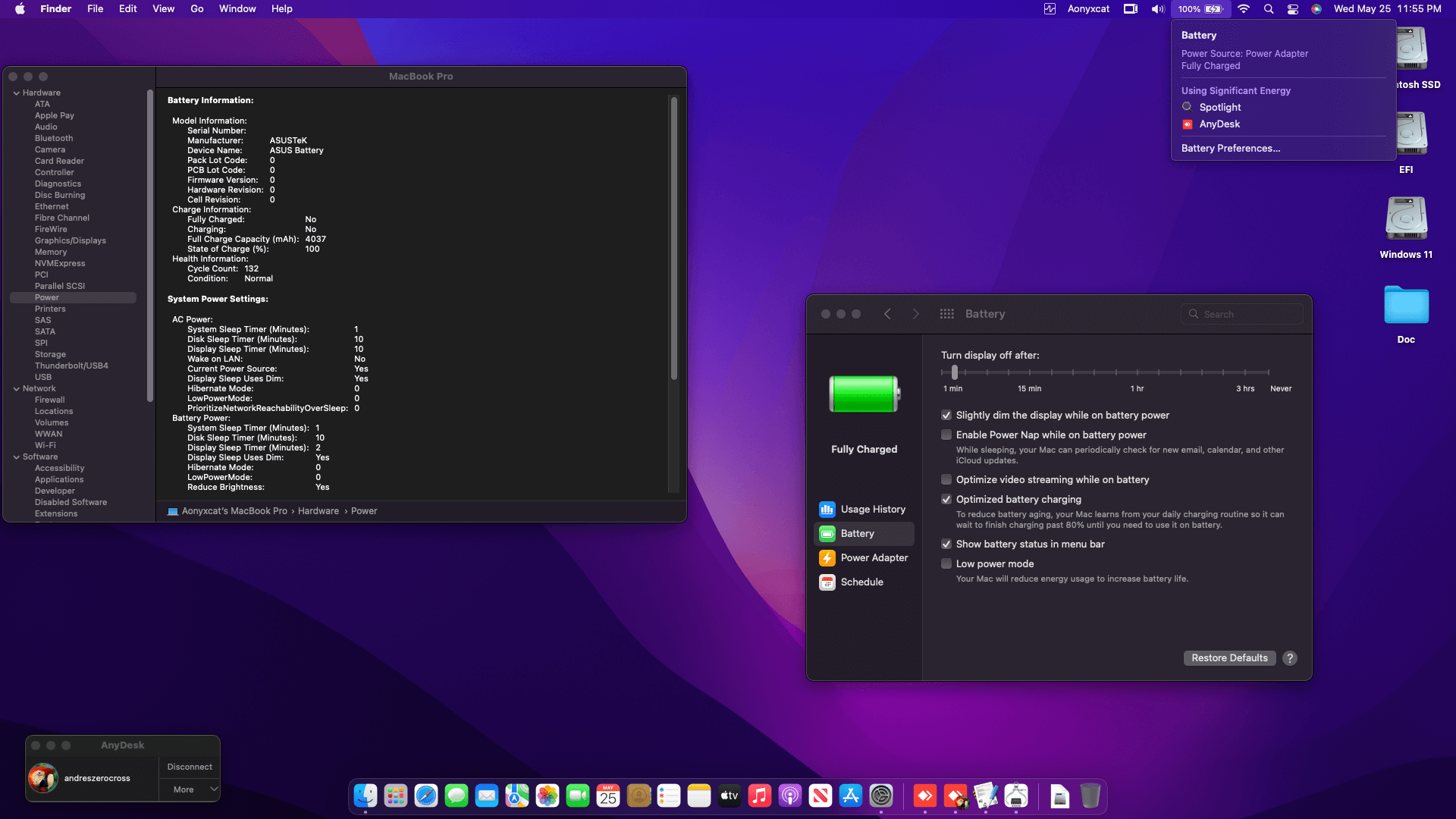Open System Preferences from the Dock

(881, 795)
